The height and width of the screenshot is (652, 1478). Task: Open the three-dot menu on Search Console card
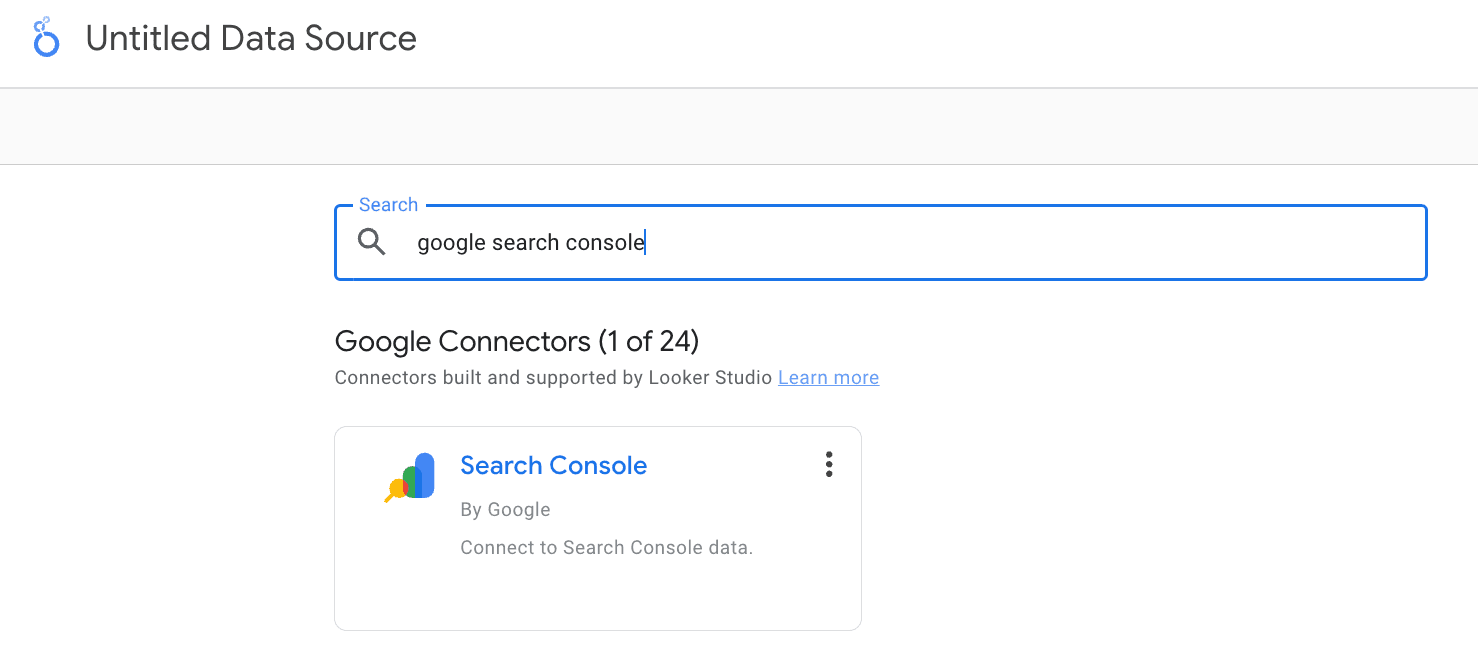(829, 464)
